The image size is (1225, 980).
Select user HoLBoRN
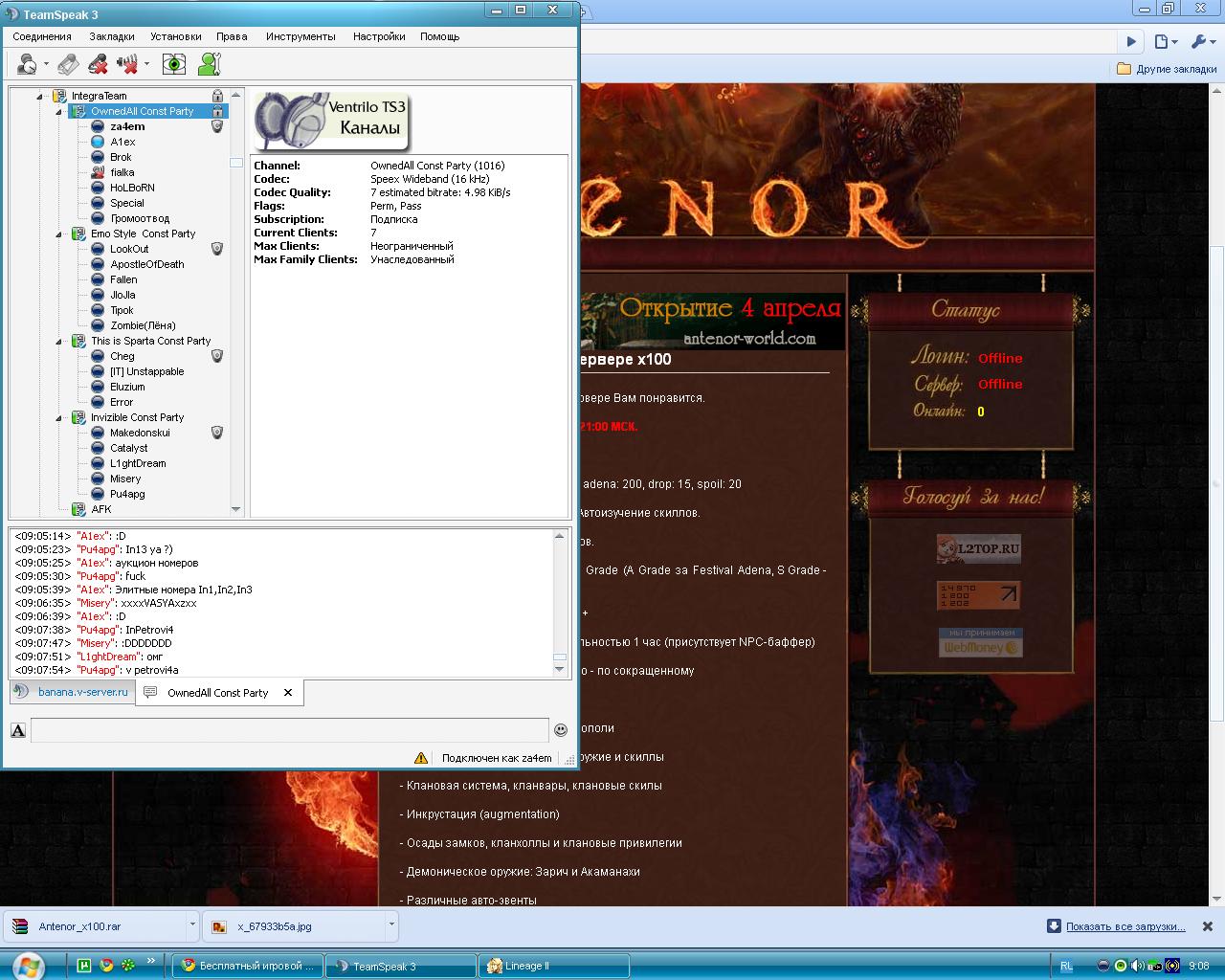[x=132, y=188]
